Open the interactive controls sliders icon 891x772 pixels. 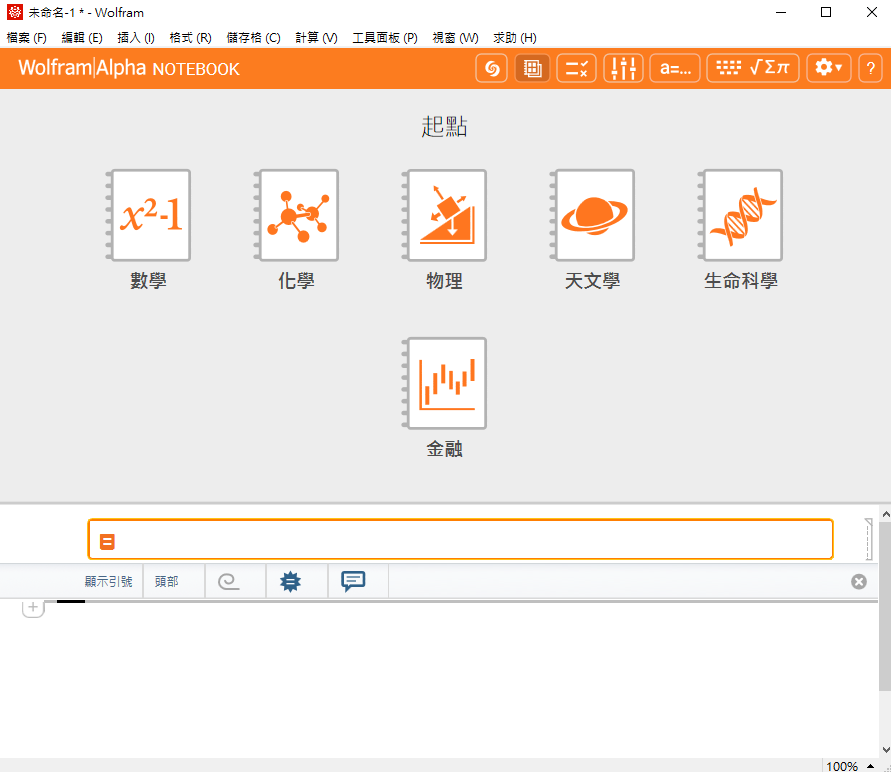(x=623, y=68)
